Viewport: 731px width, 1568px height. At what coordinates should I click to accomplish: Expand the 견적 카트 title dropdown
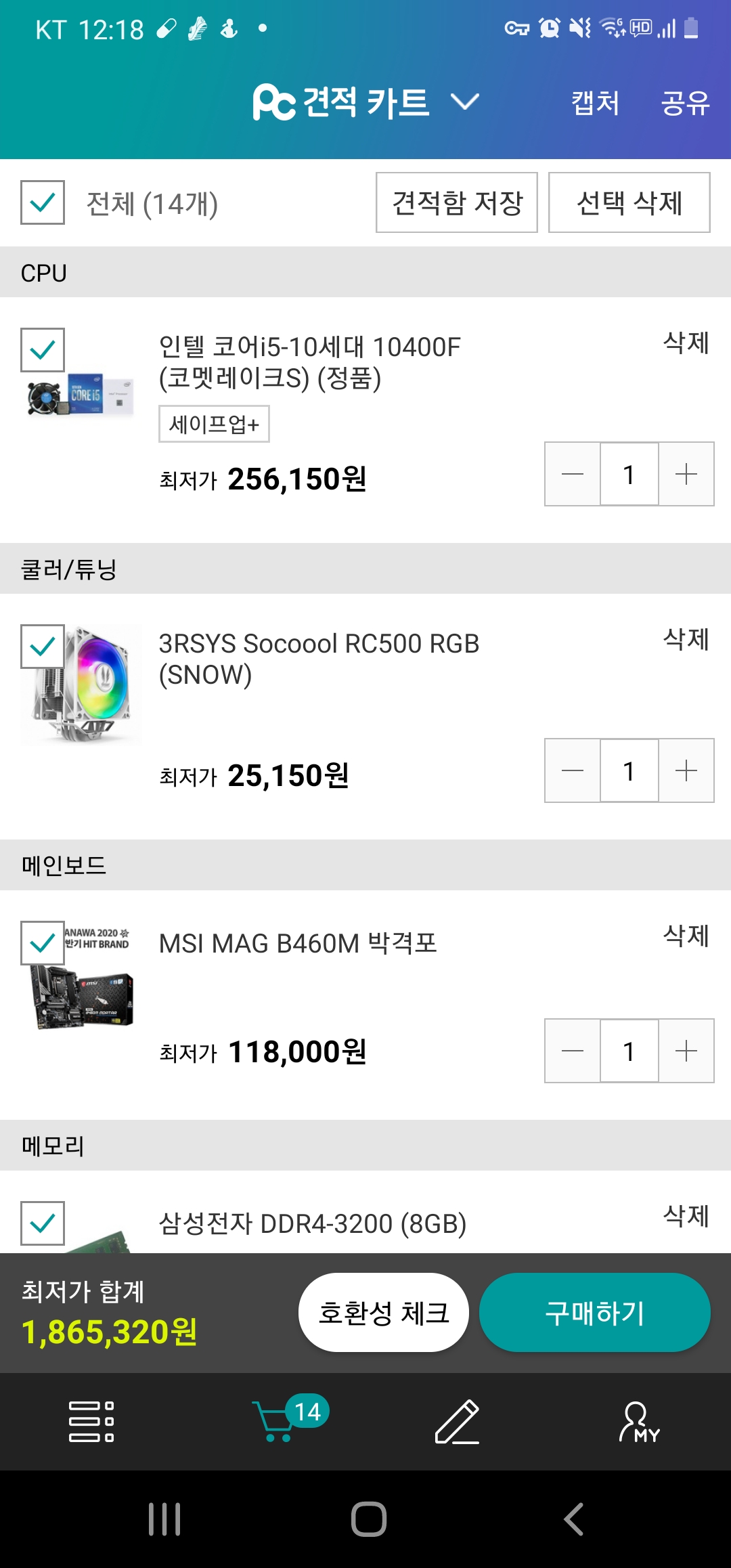tap(465, 102)
